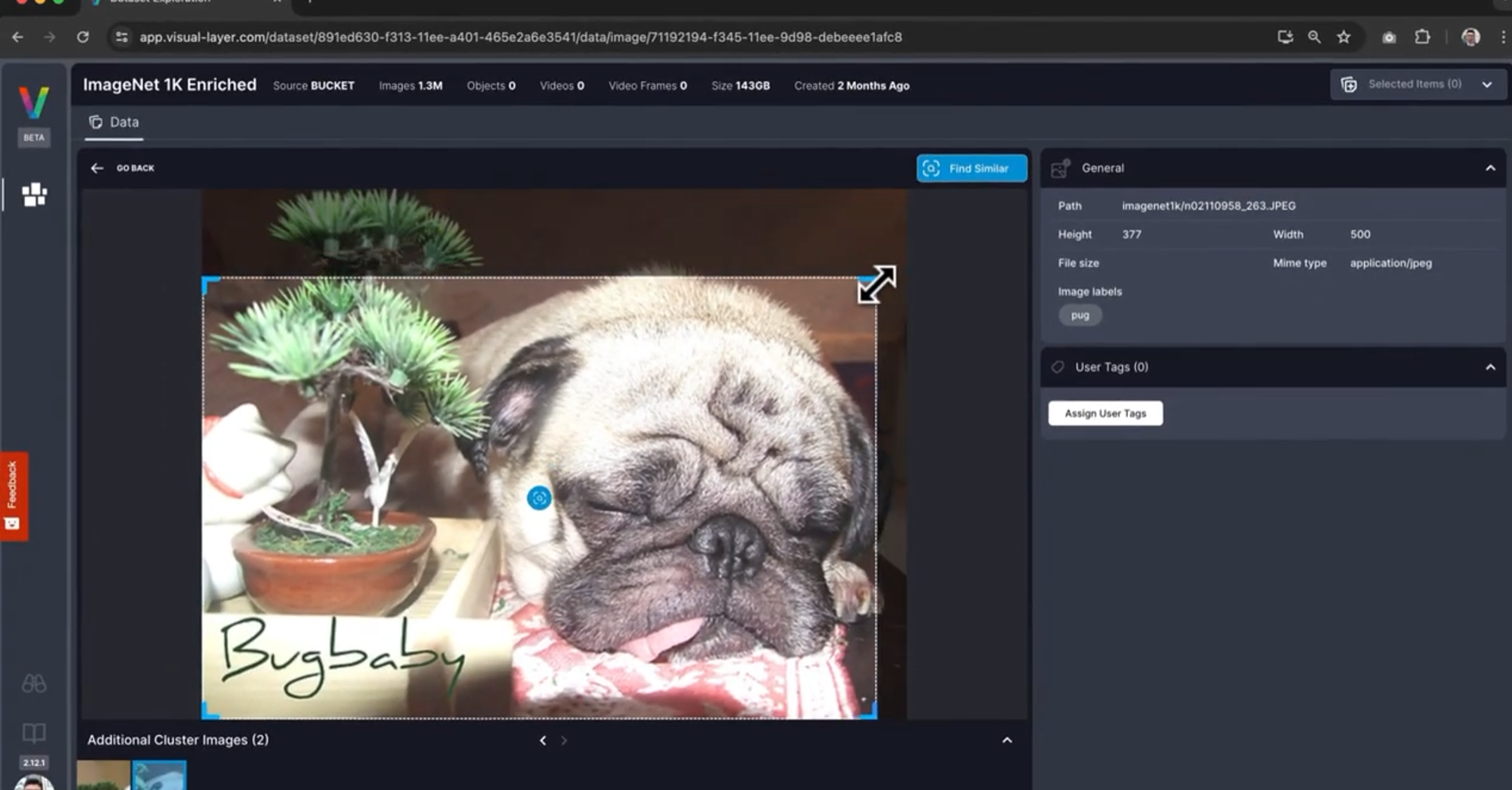Bookmark page with star icon
1512x790 pixels.
click(1343, 37)
